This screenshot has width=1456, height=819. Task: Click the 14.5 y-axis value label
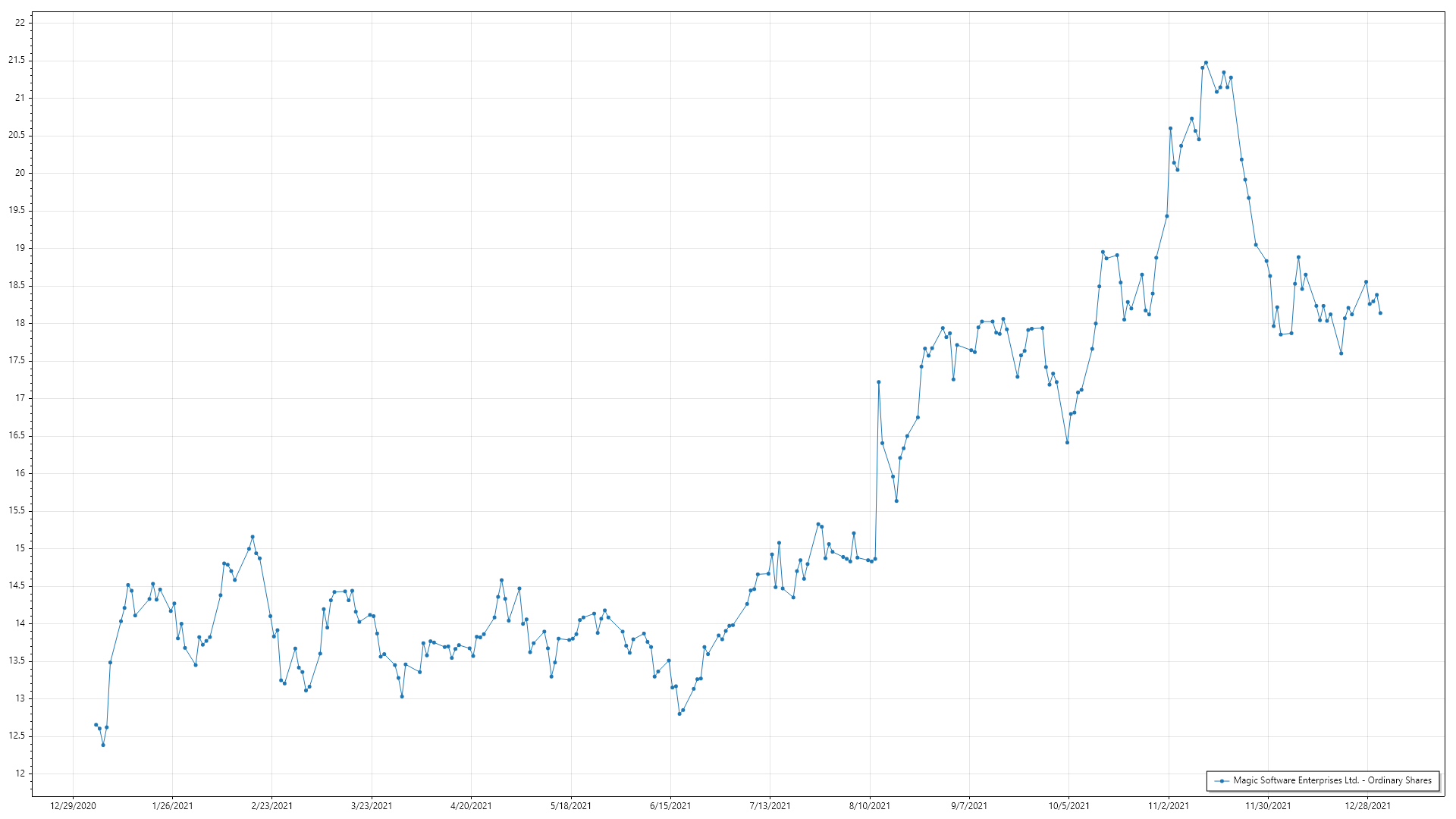(x=17, y=585)
